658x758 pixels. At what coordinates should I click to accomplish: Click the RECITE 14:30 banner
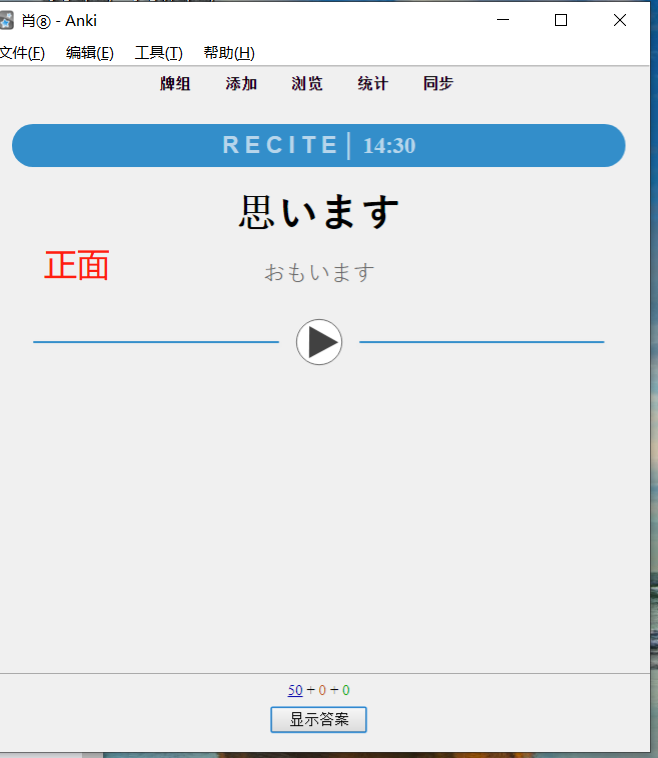(x=319, y=146)
